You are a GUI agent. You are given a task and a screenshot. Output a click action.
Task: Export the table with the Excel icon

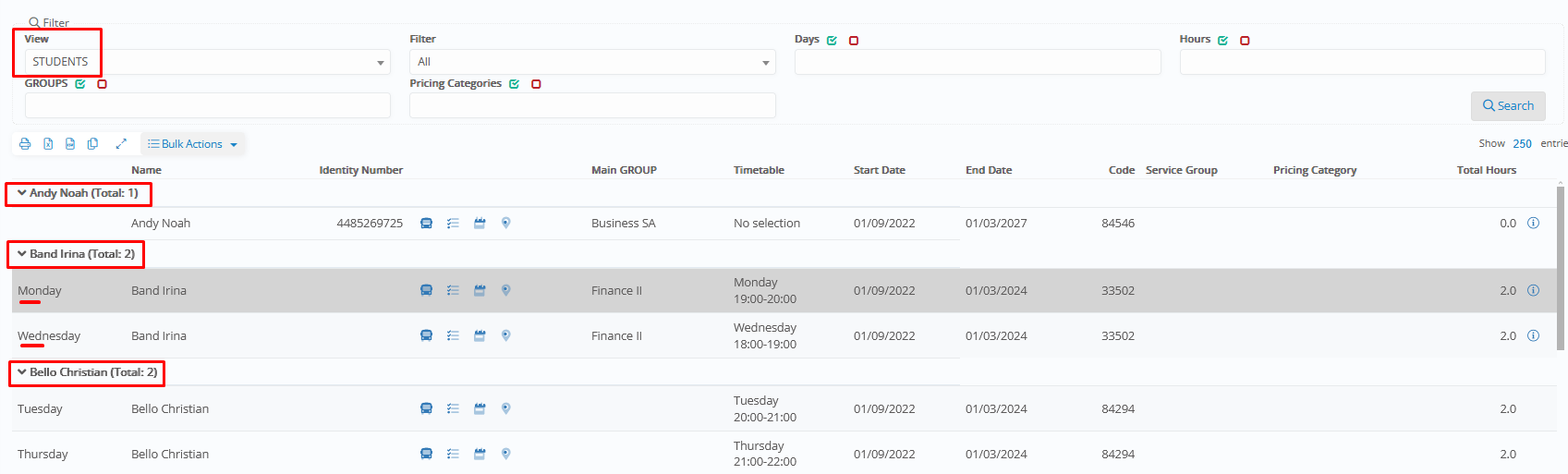48,144
